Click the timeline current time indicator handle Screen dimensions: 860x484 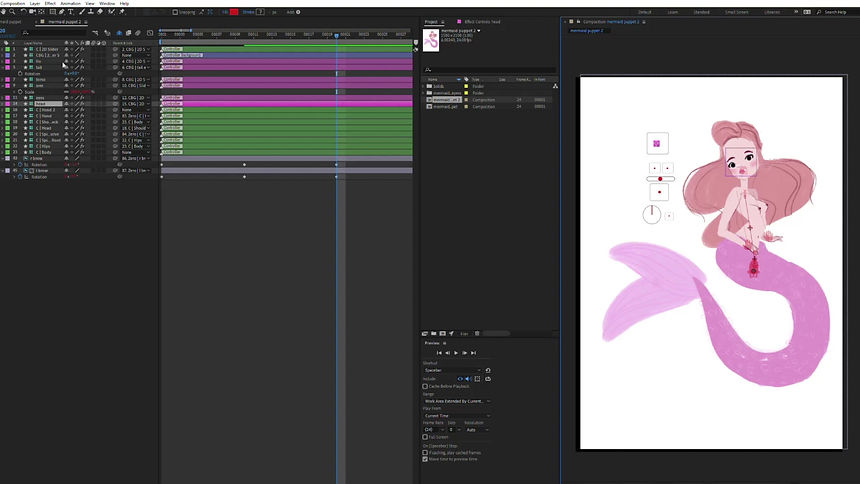[336, 35]
